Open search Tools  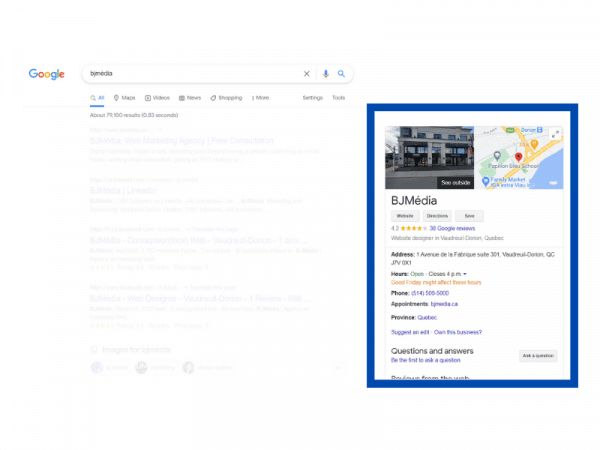338,98
